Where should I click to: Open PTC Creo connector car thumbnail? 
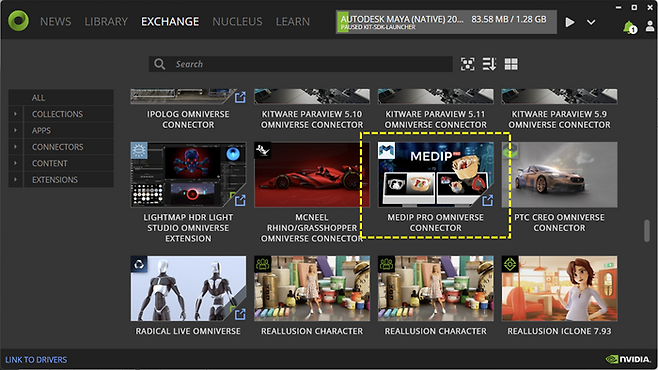pos(559,175)
